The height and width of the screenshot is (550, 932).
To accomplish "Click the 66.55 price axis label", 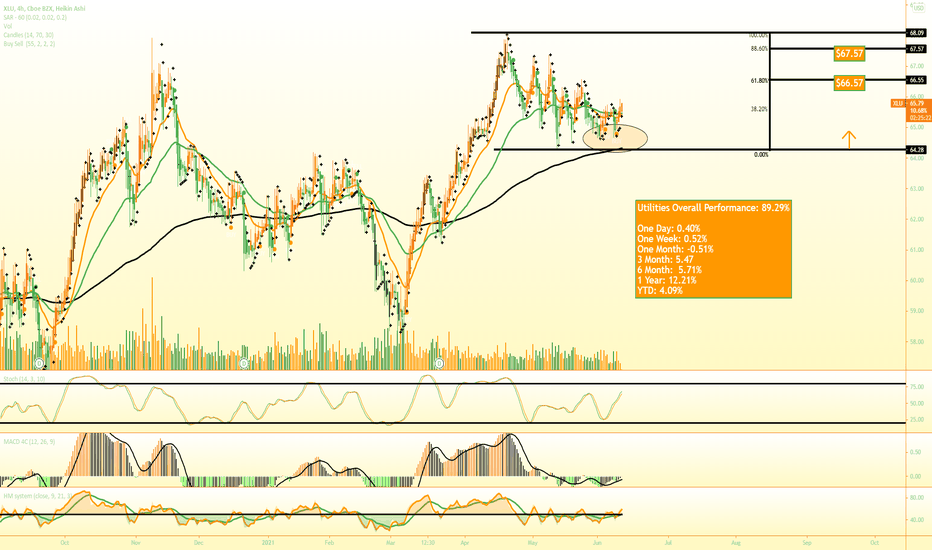I will [x=916, y=80].
